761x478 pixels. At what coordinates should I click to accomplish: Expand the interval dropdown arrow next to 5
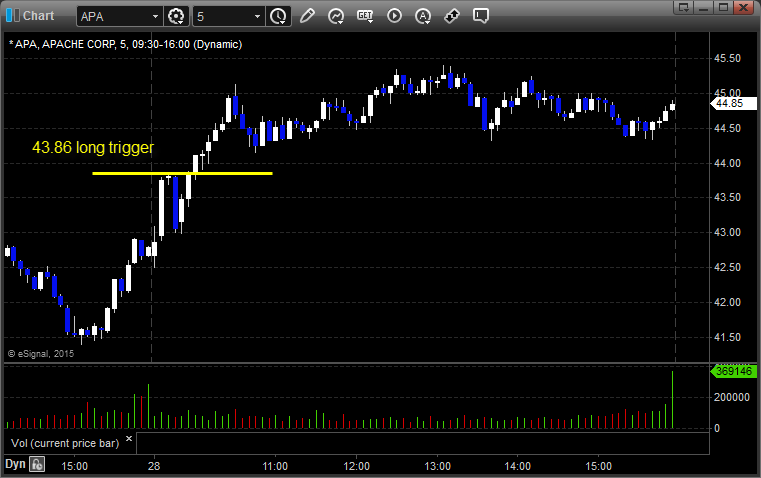pos(257,16)
